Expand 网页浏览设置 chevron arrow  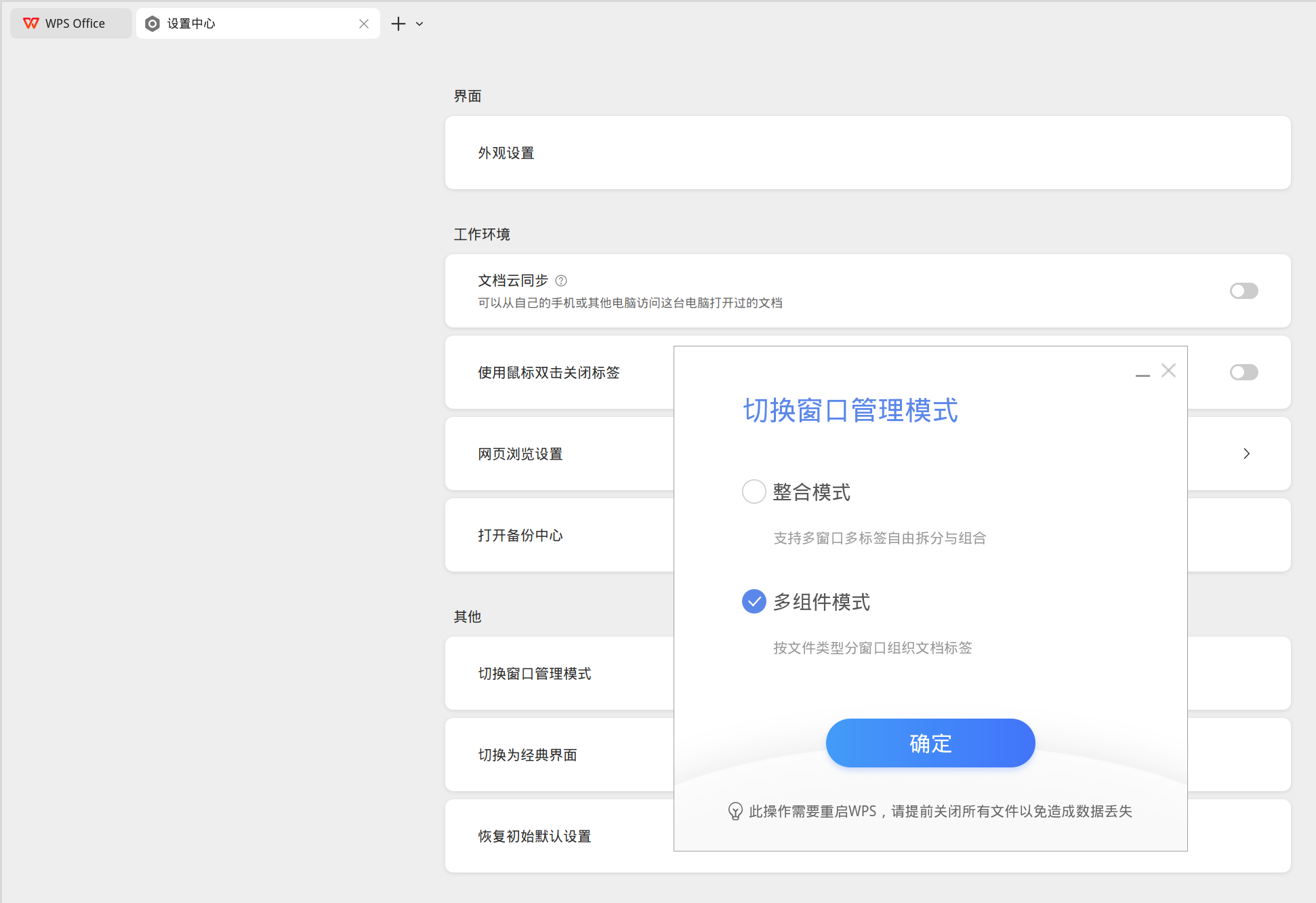pos(1246,454)
